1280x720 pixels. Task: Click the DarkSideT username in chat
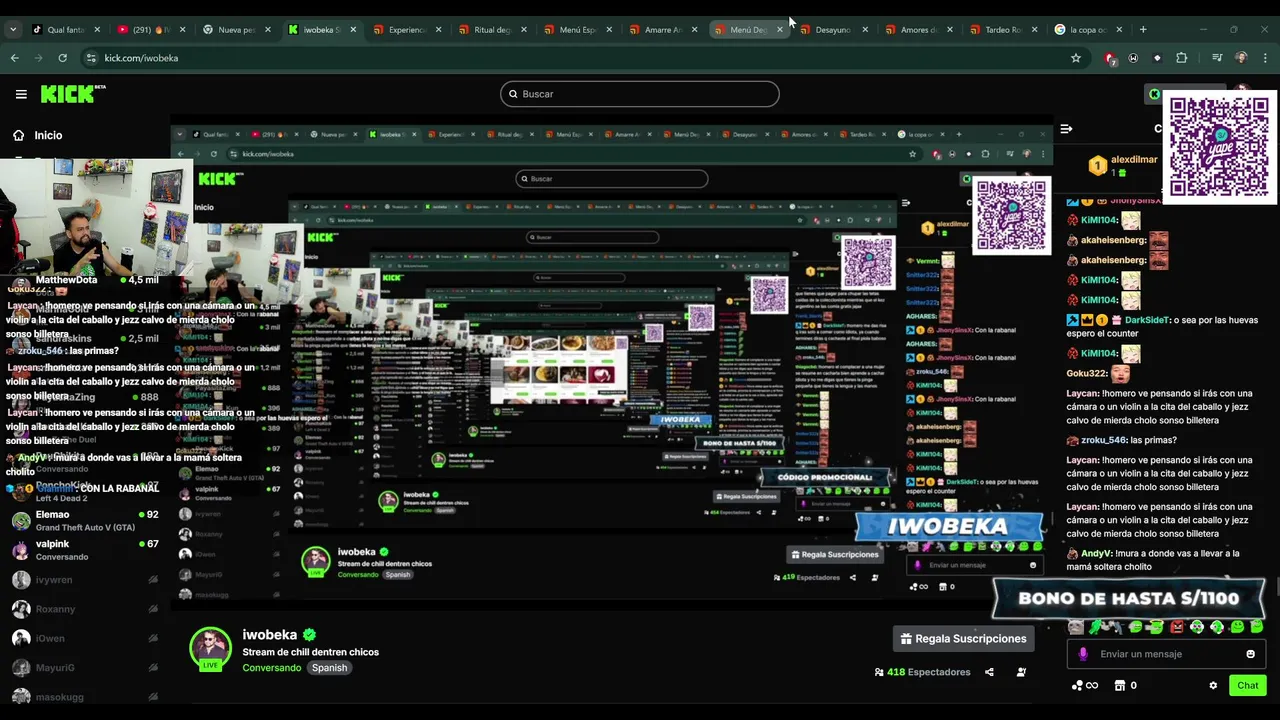pyautogui.click(x=1148, y=320)
